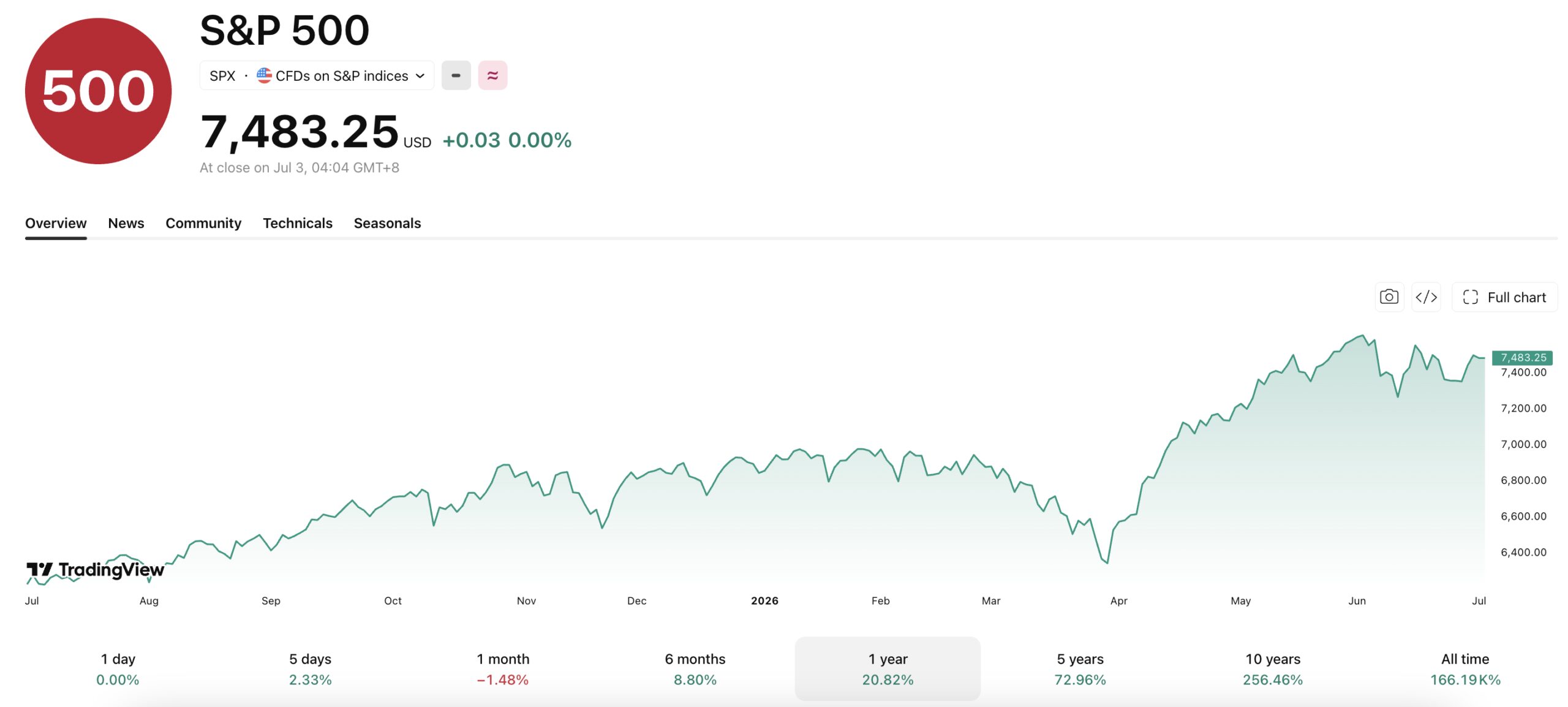Click the 7,400.00 price axis label
Image resolution: width=1568 pixels, height=707 pixels.
click(1523, 372)
